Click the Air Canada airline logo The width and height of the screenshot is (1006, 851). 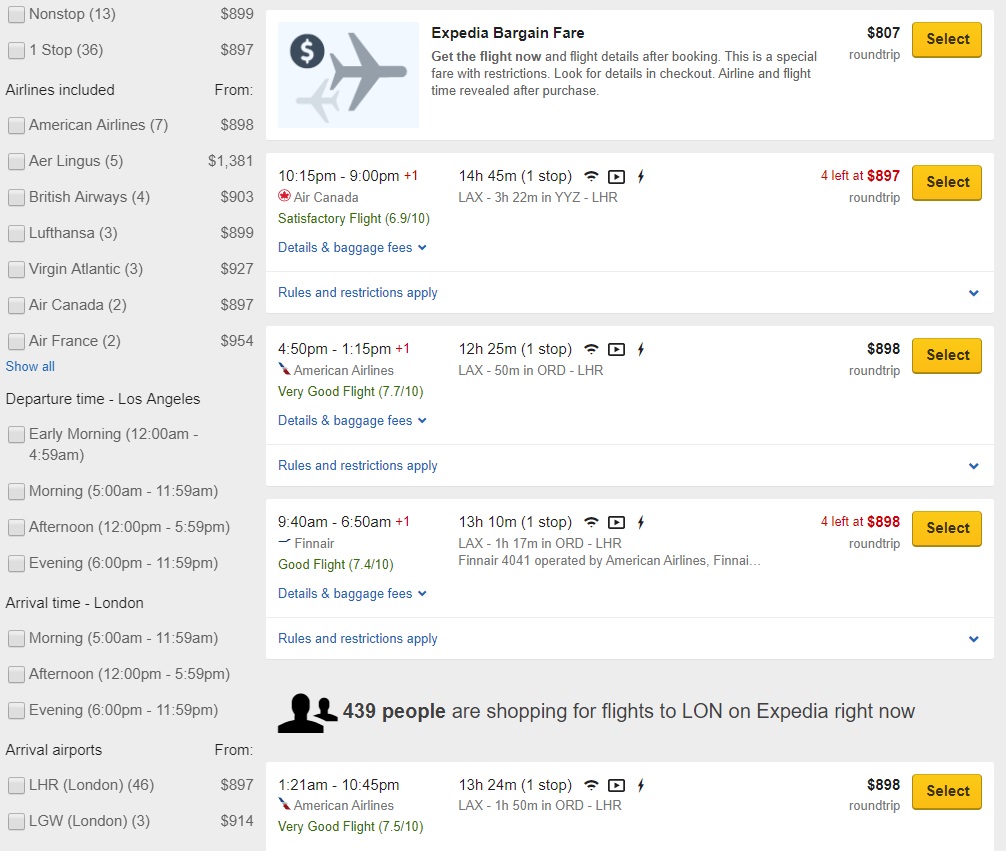(x=286, y=195)
